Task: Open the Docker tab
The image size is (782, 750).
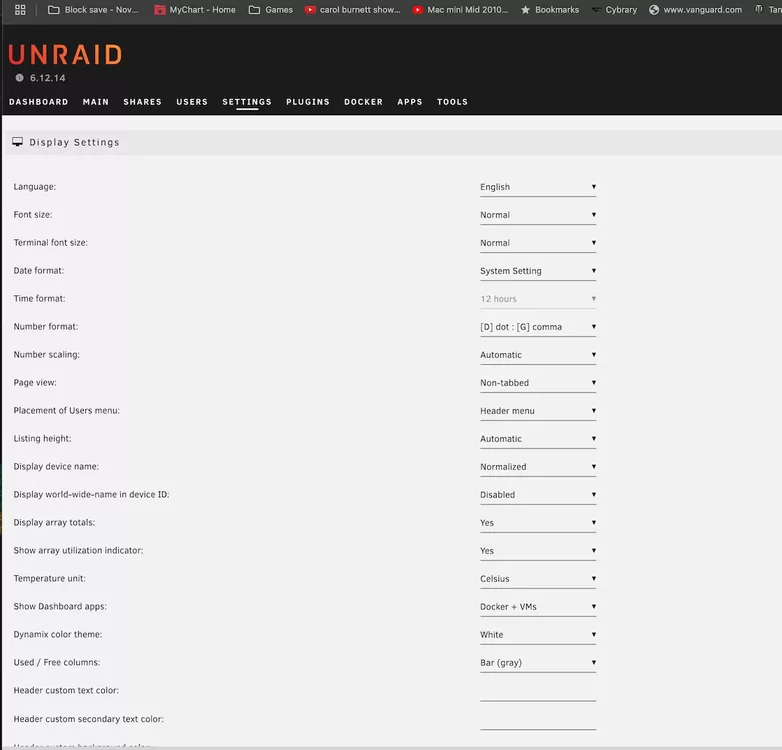Action: click(364, 102)
